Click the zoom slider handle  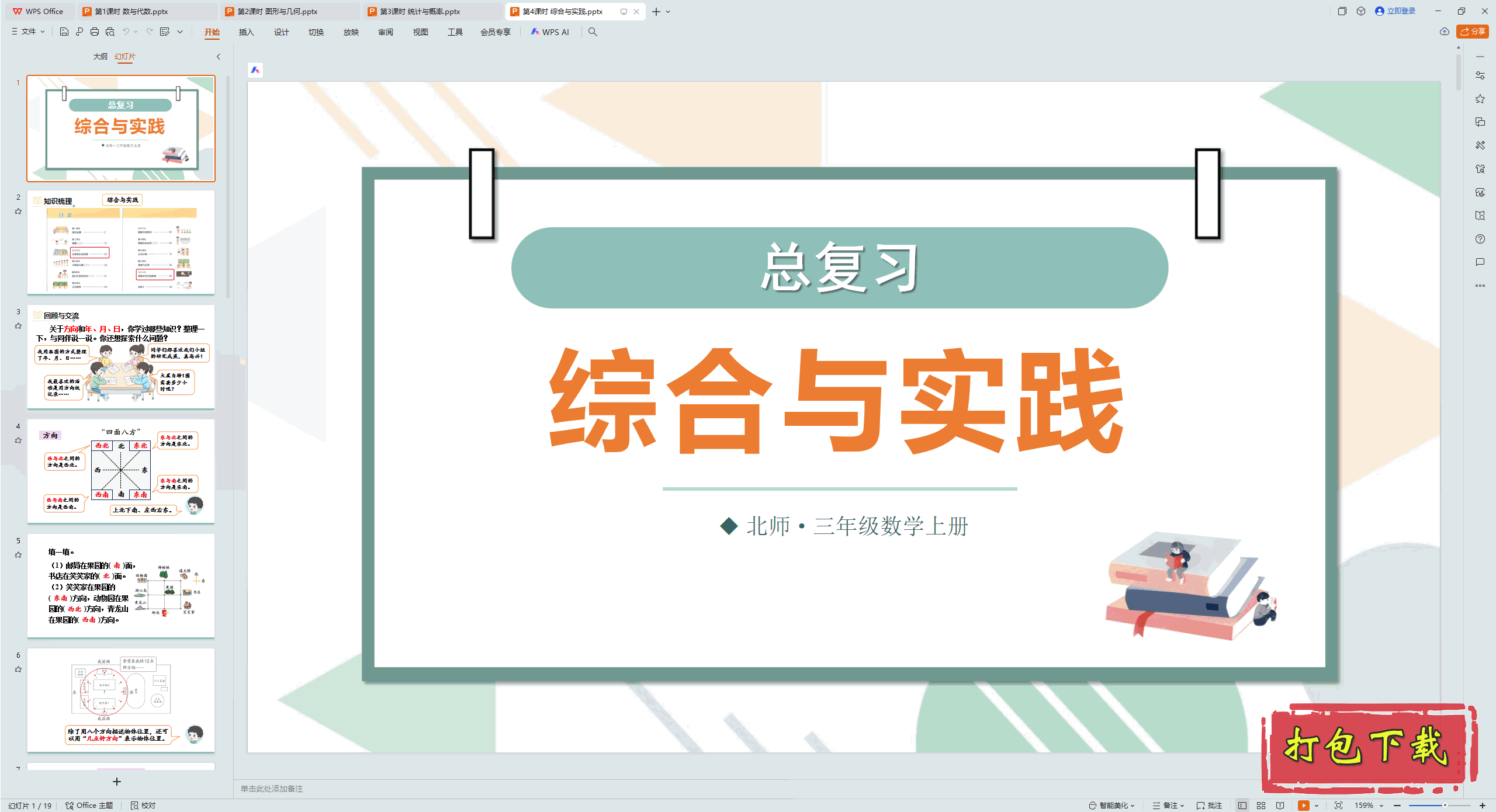point(1445,805)
